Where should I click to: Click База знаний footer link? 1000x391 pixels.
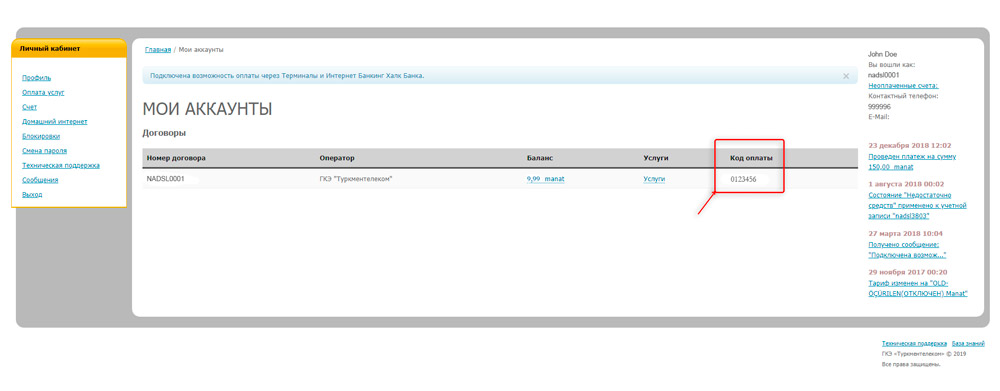(968, 344)
